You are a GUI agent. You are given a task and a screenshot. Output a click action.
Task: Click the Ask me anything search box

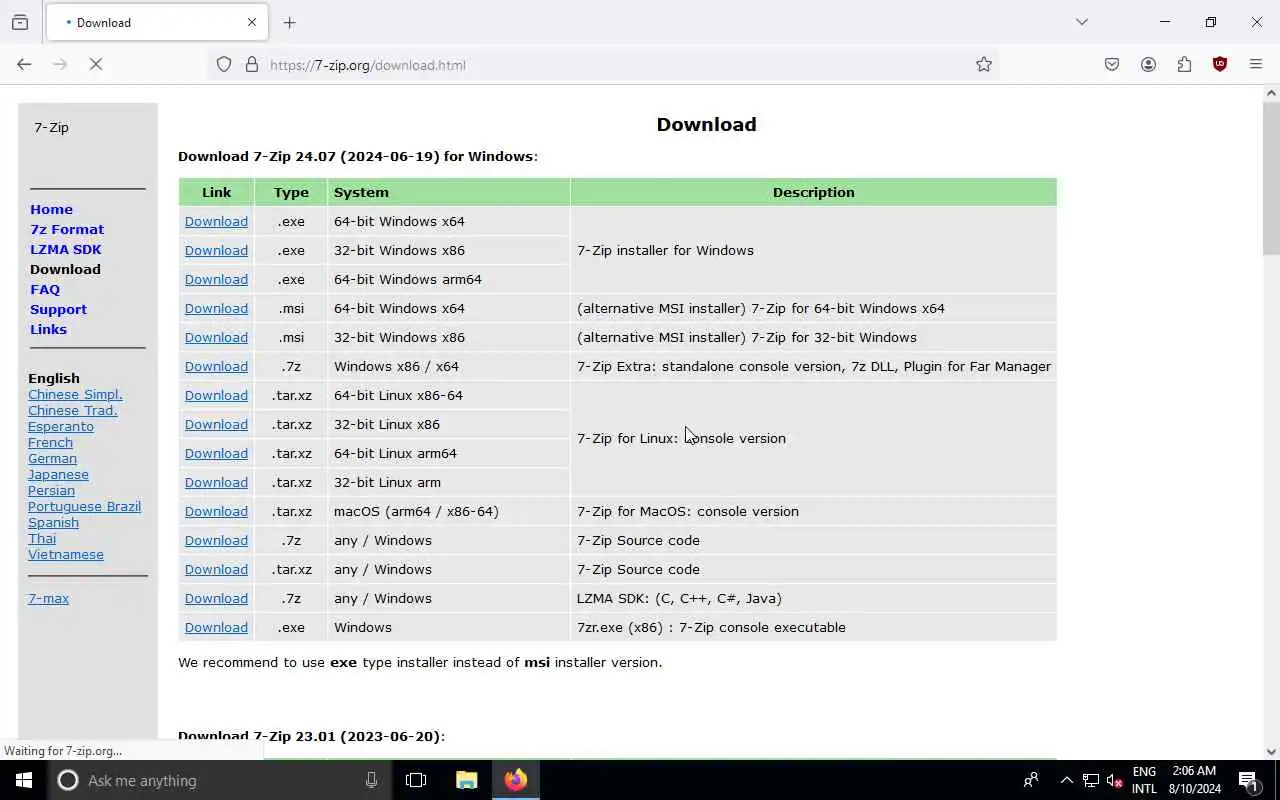click(x=218, y=780)
